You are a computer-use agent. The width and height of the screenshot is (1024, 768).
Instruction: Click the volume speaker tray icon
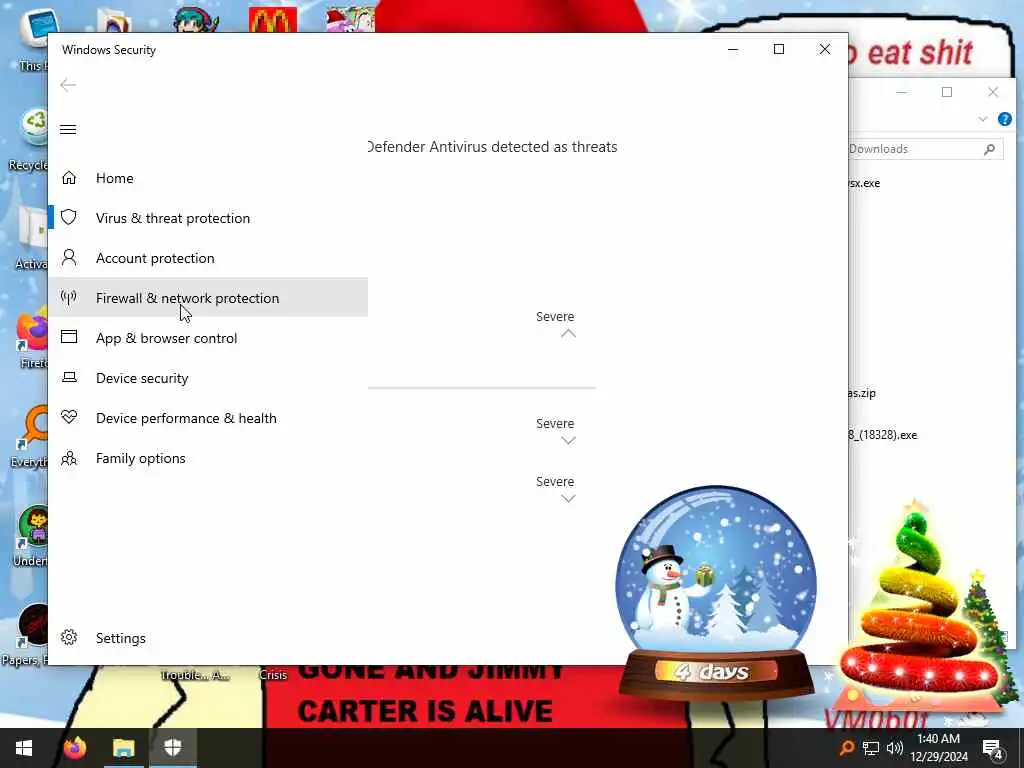895,748
